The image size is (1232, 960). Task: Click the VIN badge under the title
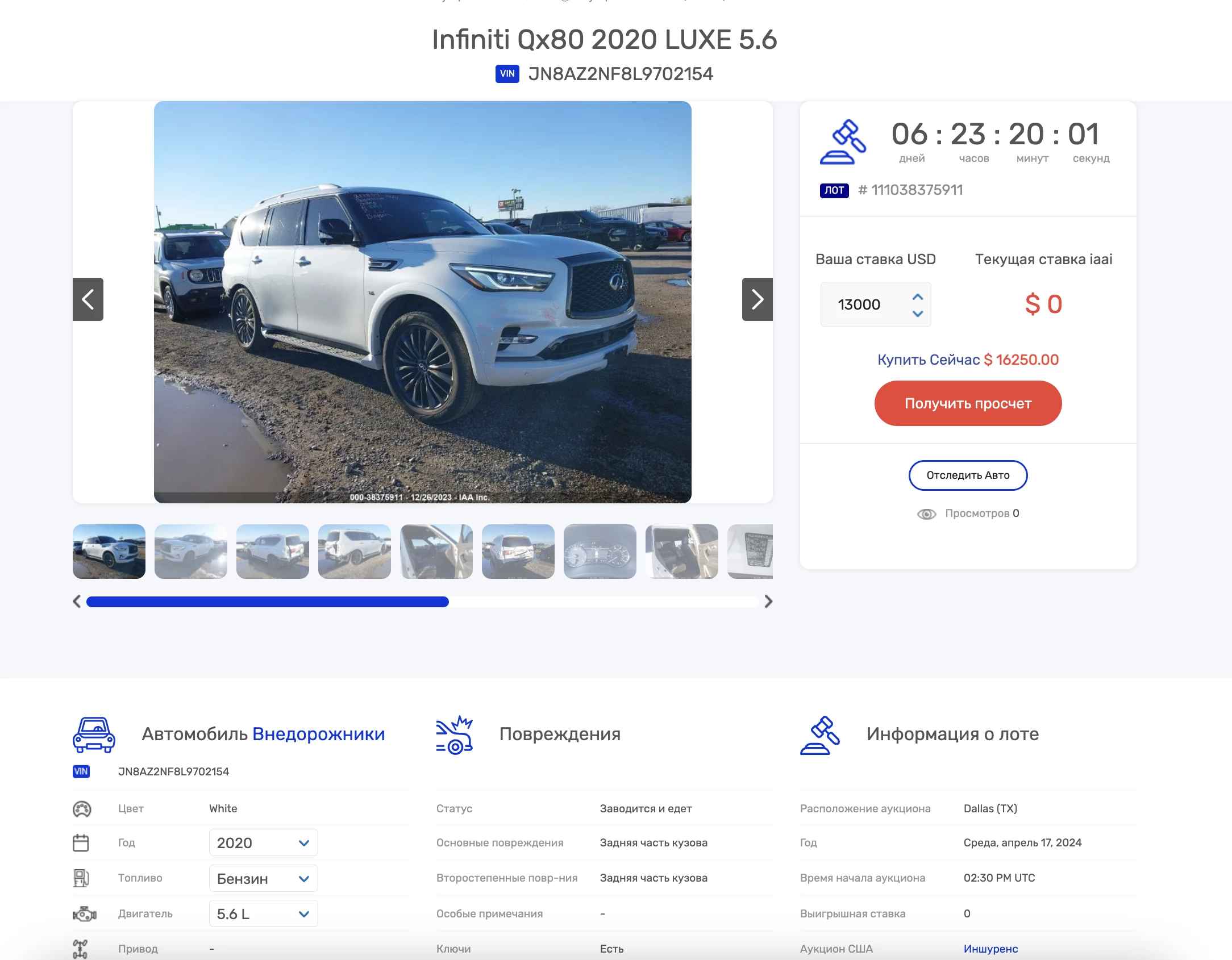point(507,74)
